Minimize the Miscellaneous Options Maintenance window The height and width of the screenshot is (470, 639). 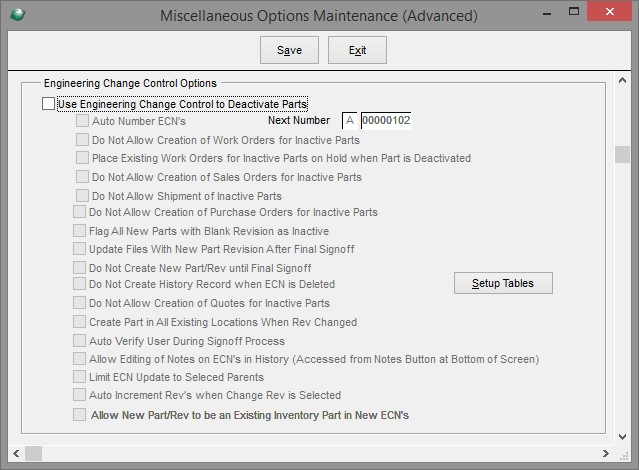pyautogui.click(x=547, y=13)
